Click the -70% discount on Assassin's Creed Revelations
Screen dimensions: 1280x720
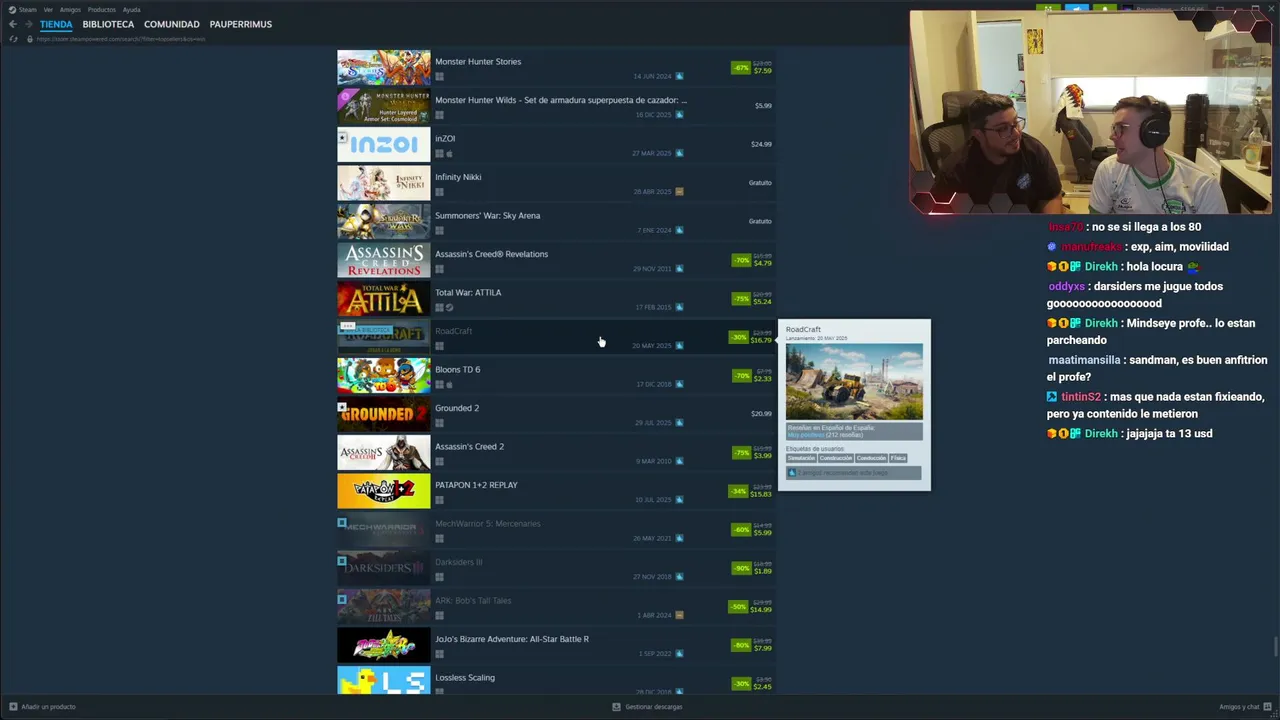741,260
